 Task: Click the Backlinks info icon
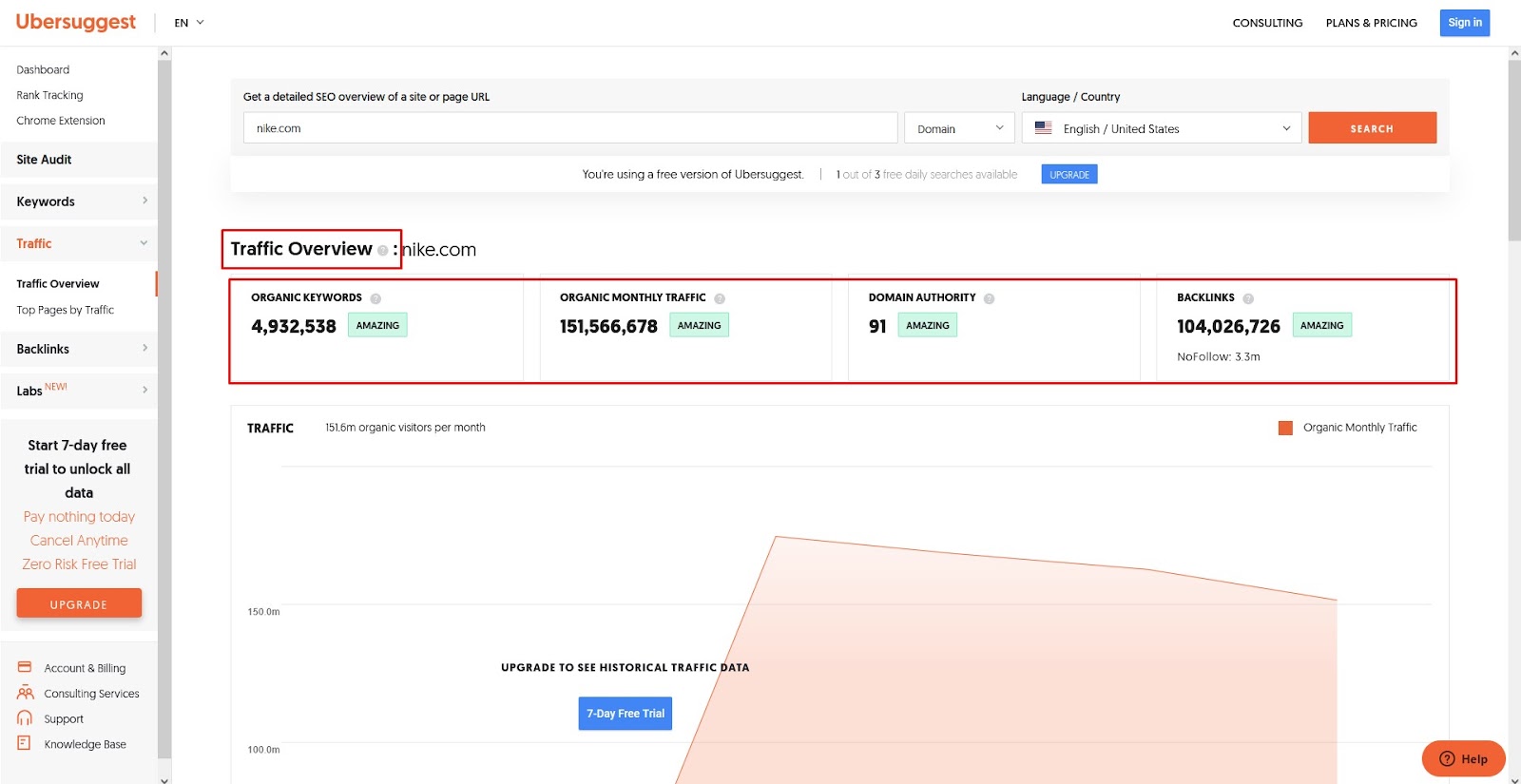1248,298
